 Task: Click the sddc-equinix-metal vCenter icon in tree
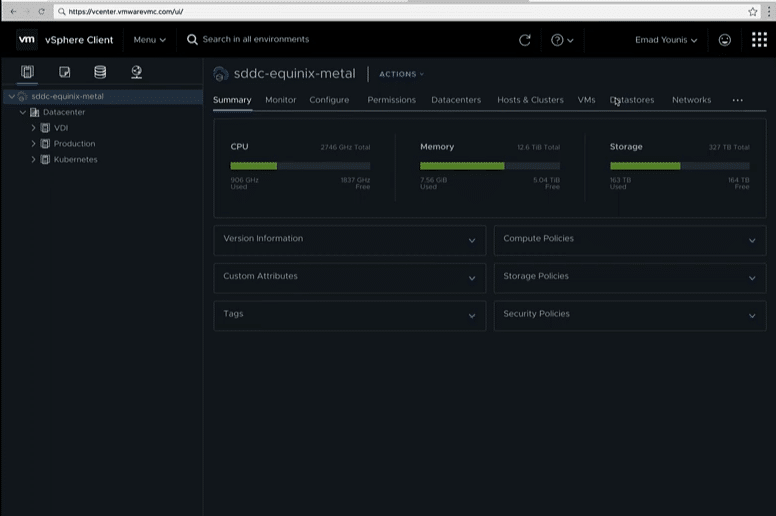(x=22, y=96)
